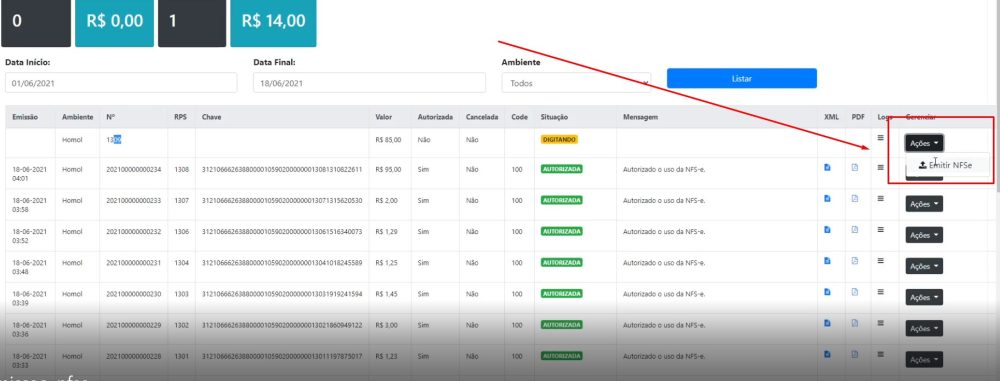1000x381 pixels.
Task: Click the R$ 14,00 summary tile
Action: [x=273, y=22]
